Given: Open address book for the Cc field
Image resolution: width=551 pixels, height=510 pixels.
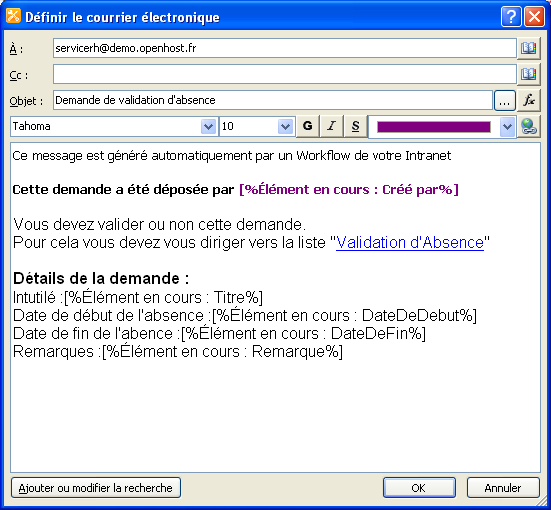Looking at the screenshot, I should (x=529, y=74).
